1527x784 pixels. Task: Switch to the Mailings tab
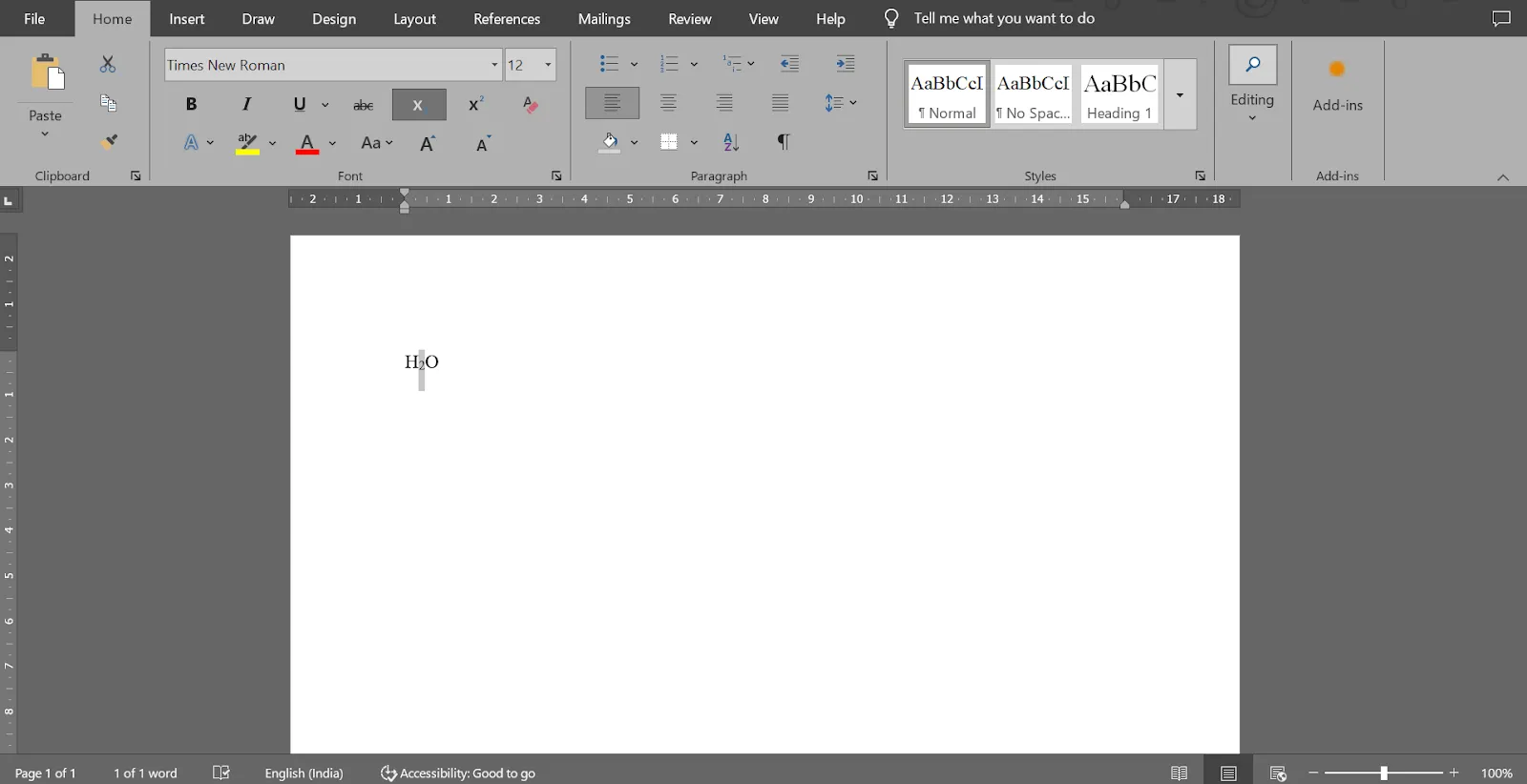click(x=604, y=19)
